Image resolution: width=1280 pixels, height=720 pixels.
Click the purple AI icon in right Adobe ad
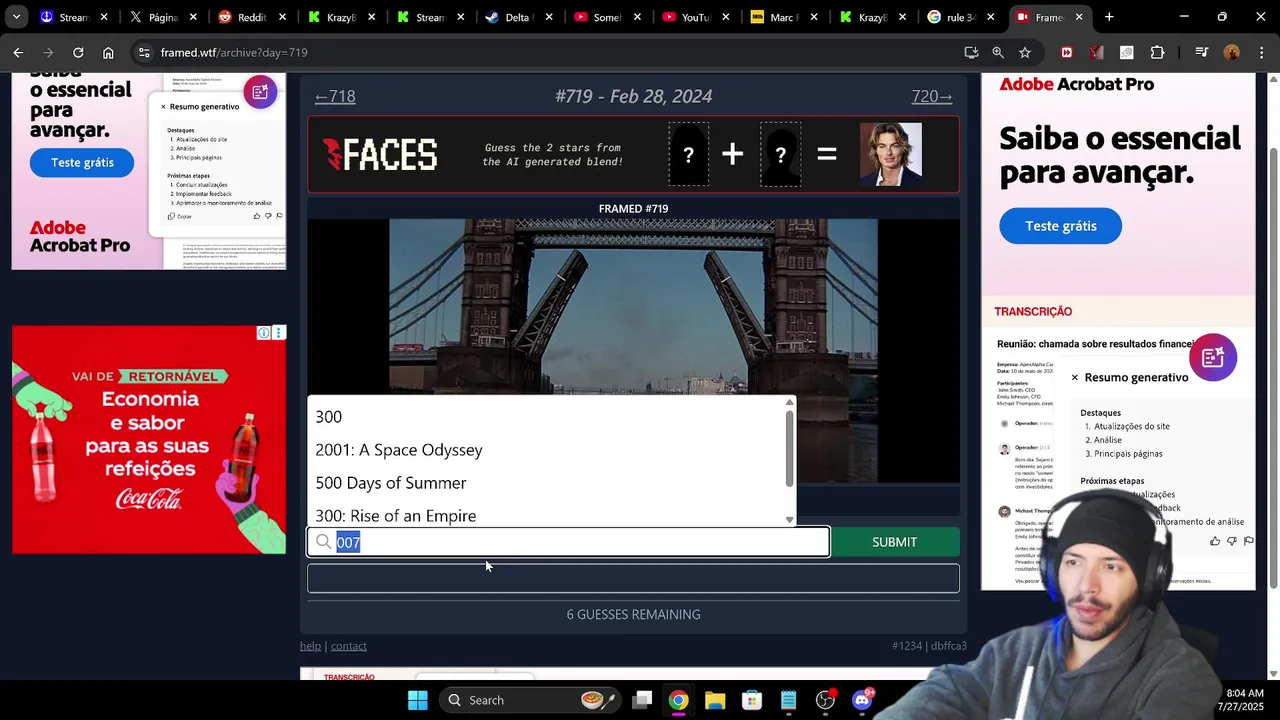1213,357
